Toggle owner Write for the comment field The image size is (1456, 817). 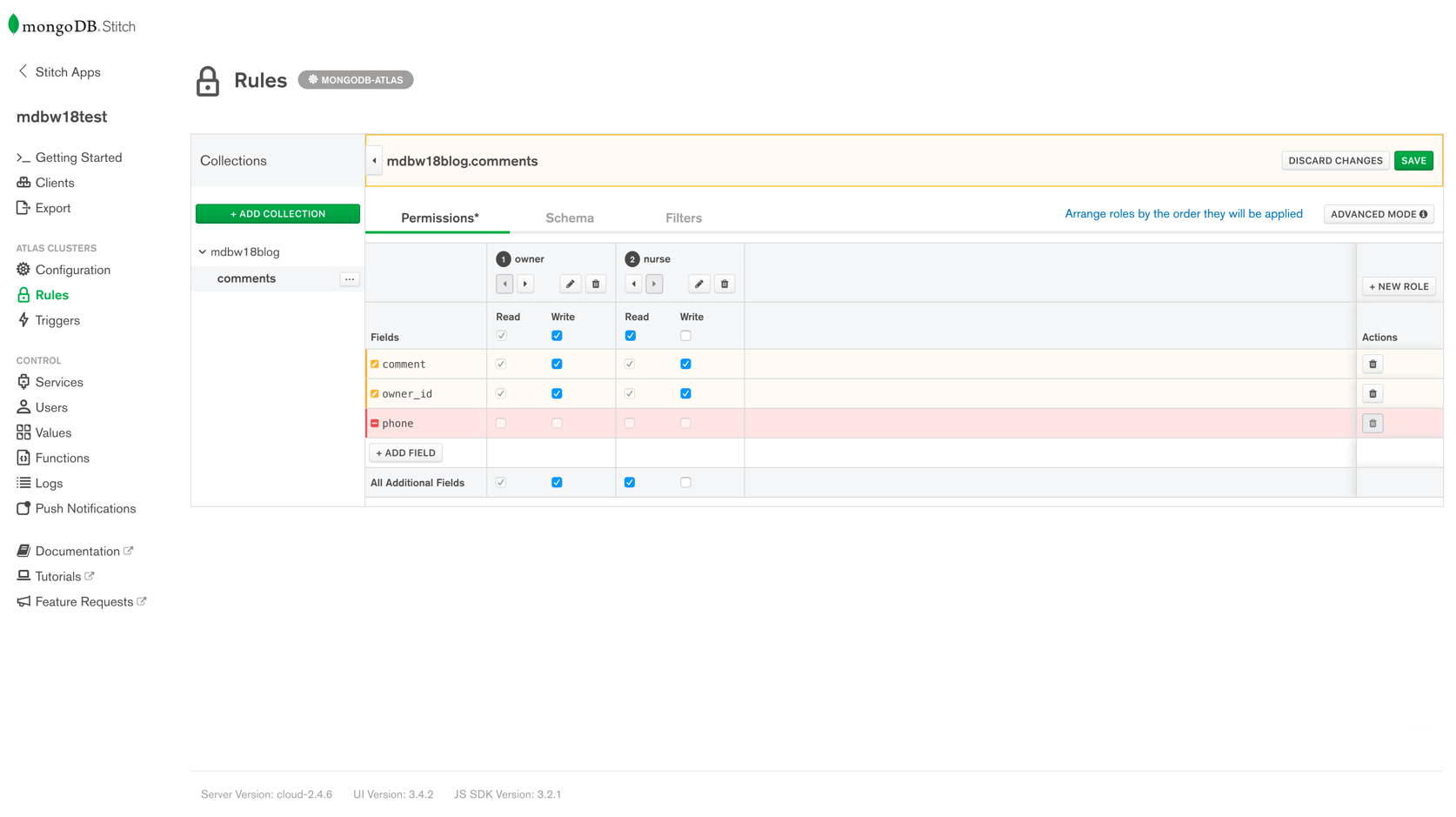coord(557,365)
